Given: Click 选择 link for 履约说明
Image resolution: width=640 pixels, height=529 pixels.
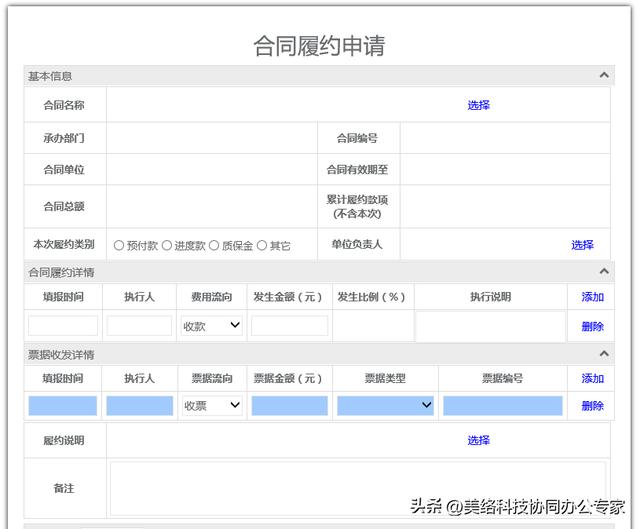Looking at the screenshot, I should 478,440.
